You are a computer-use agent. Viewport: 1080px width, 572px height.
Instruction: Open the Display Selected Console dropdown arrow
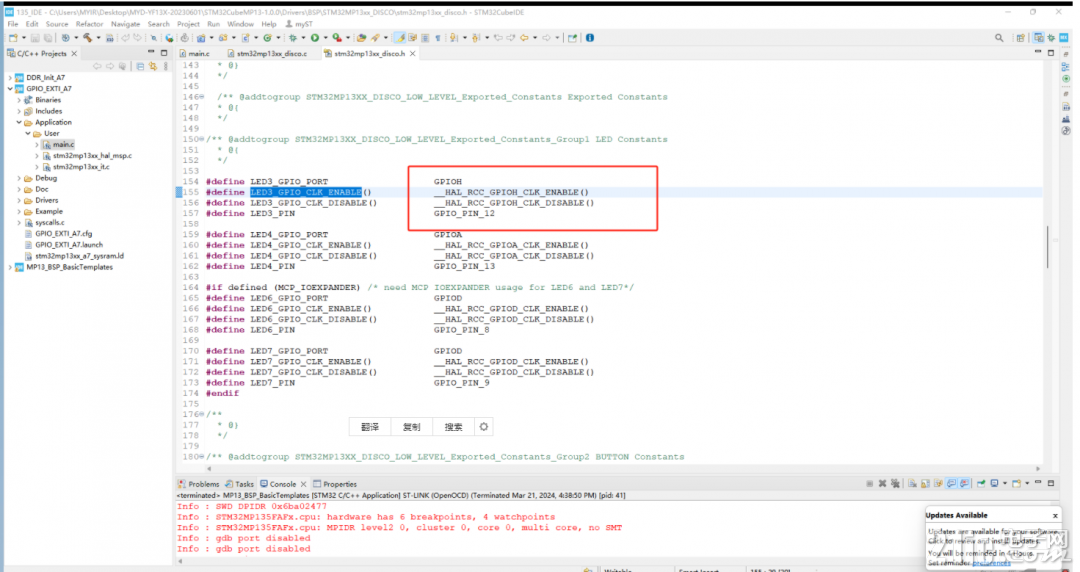(x=1005, y=484)
